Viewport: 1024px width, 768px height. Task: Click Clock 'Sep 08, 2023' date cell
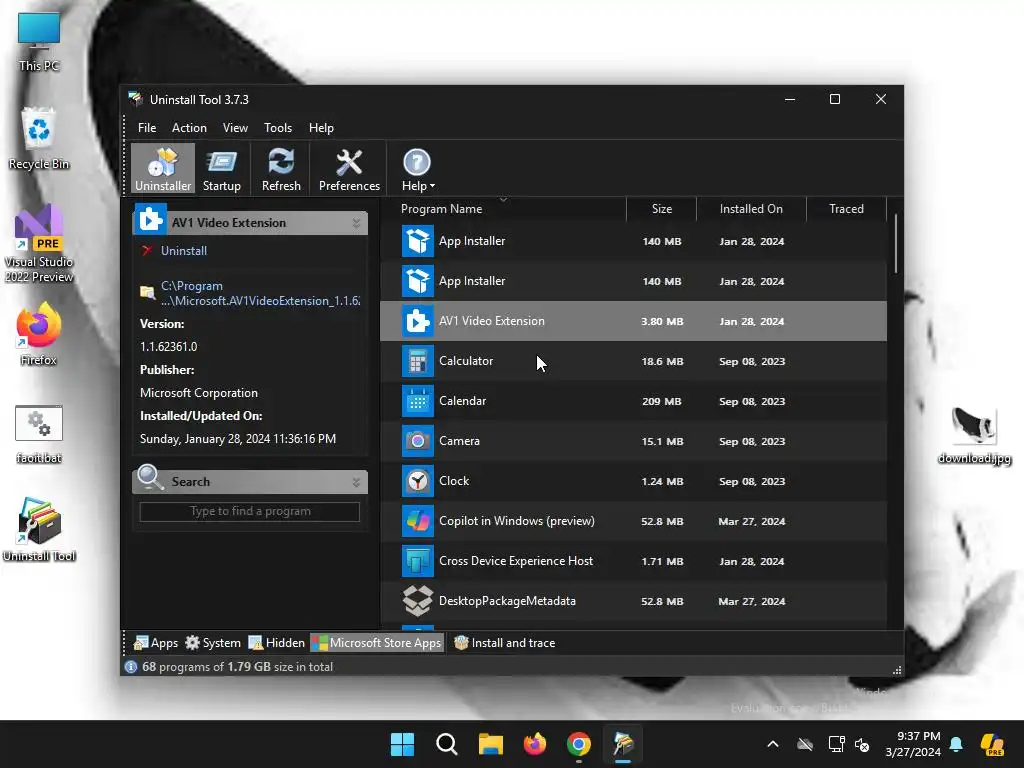(x=752, y=481)
